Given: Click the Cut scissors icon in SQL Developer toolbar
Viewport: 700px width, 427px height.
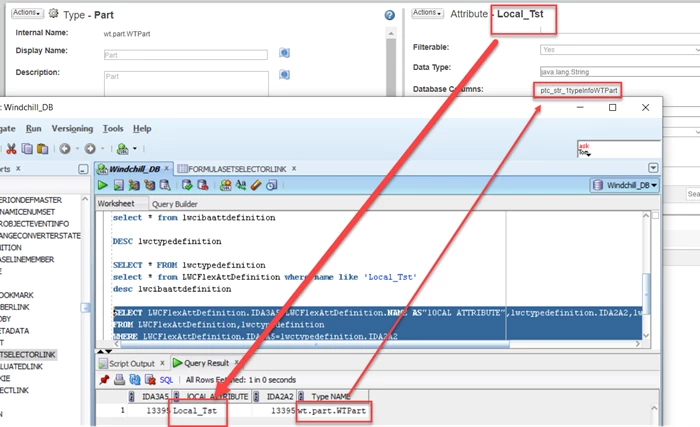Looking at the screenshot, I should coord(11,149).
